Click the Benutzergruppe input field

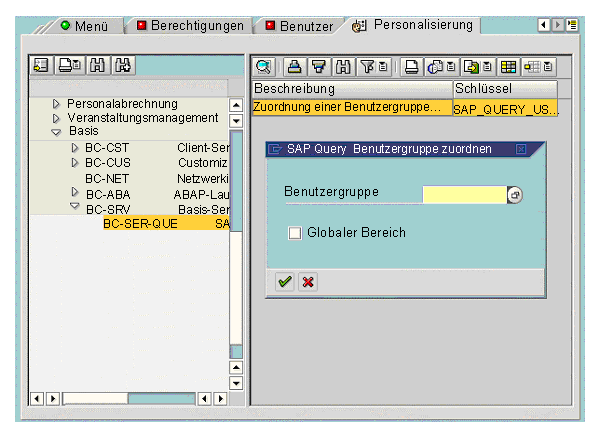click(465, 195)
